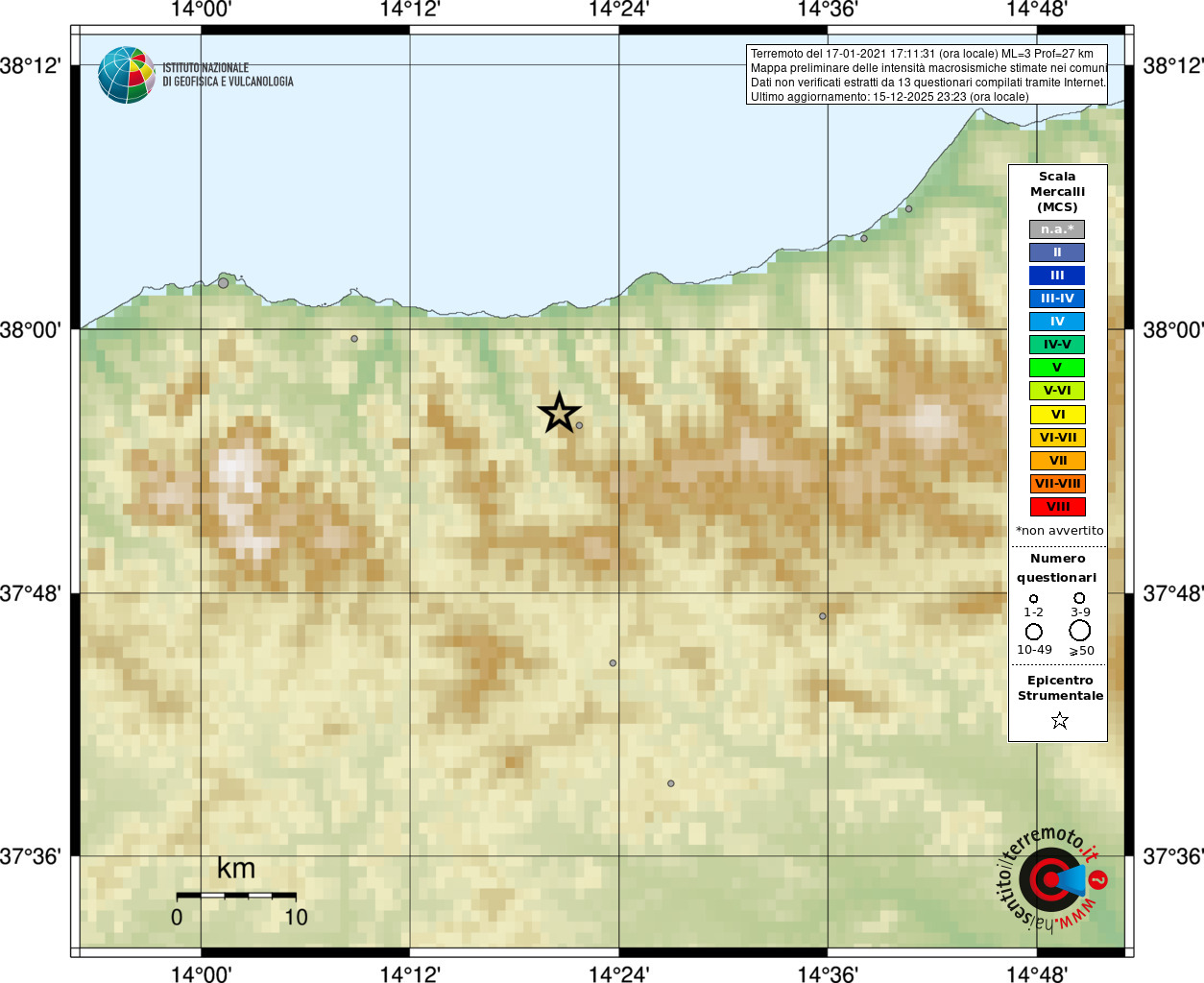The width and height of the screenshot is (1204, 983).
Task: Click the orange VII intensity swatch
Action: tap(1057, 461)
